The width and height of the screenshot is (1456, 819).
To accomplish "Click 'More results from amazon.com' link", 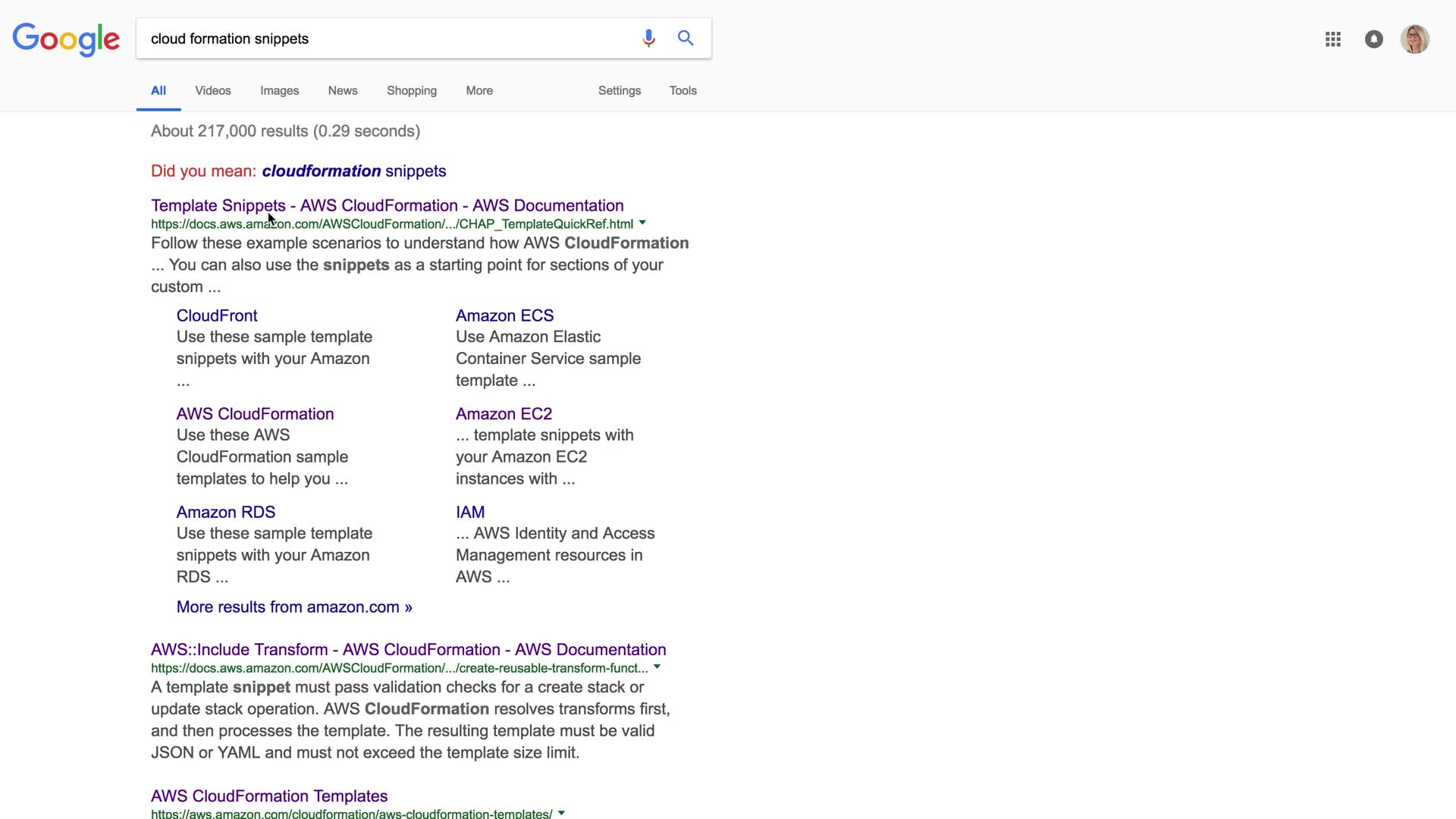I will 294,607.
